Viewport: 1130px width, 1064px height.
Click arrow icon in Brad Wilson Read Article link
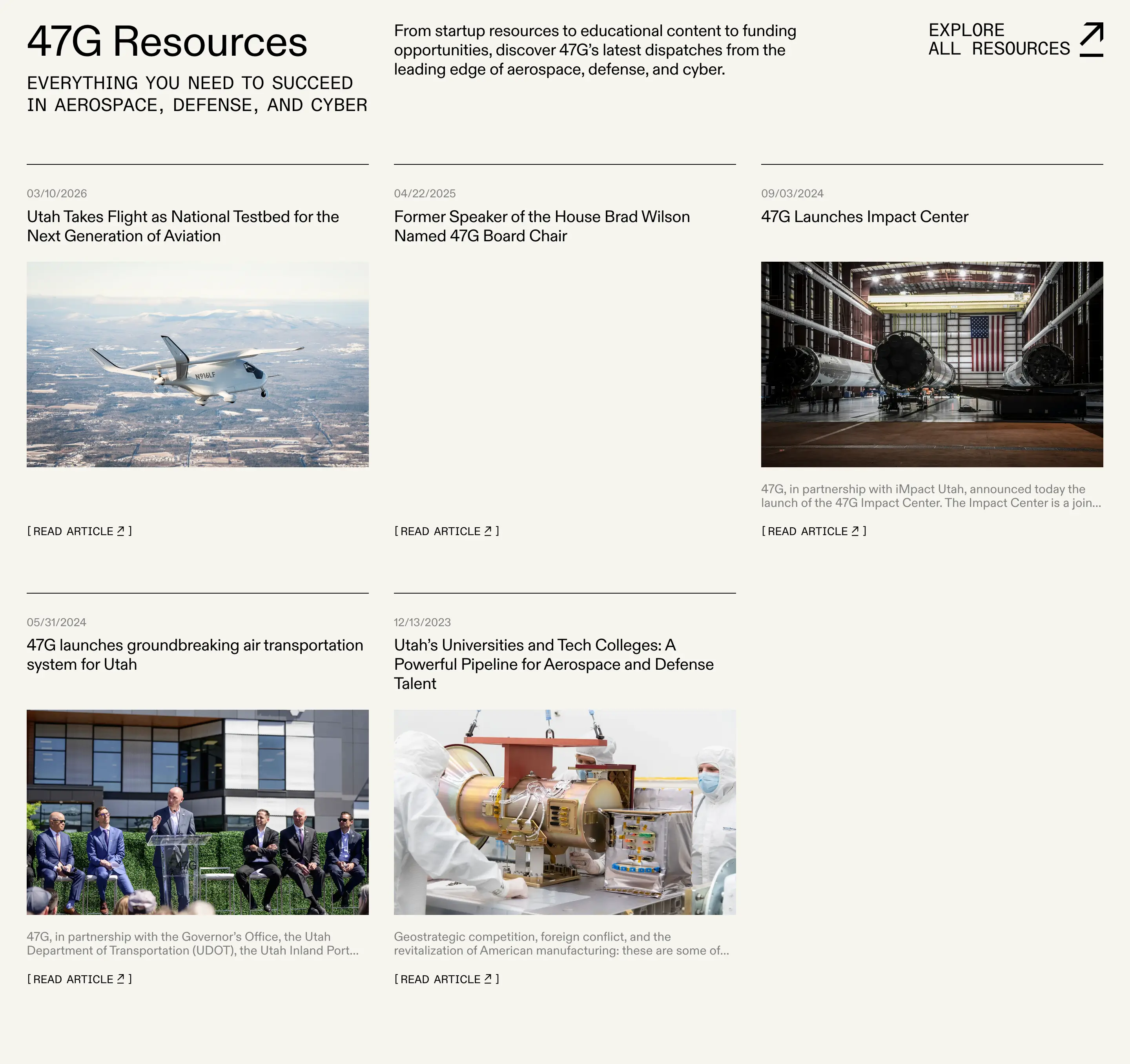point(488,531)
